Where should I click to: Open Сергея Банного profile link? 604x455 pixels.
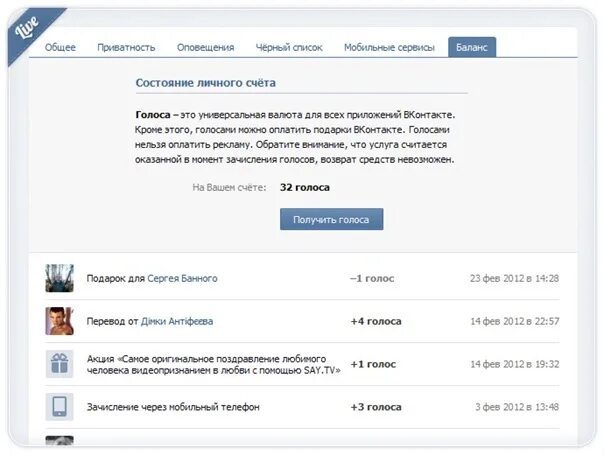coord(182,278)
